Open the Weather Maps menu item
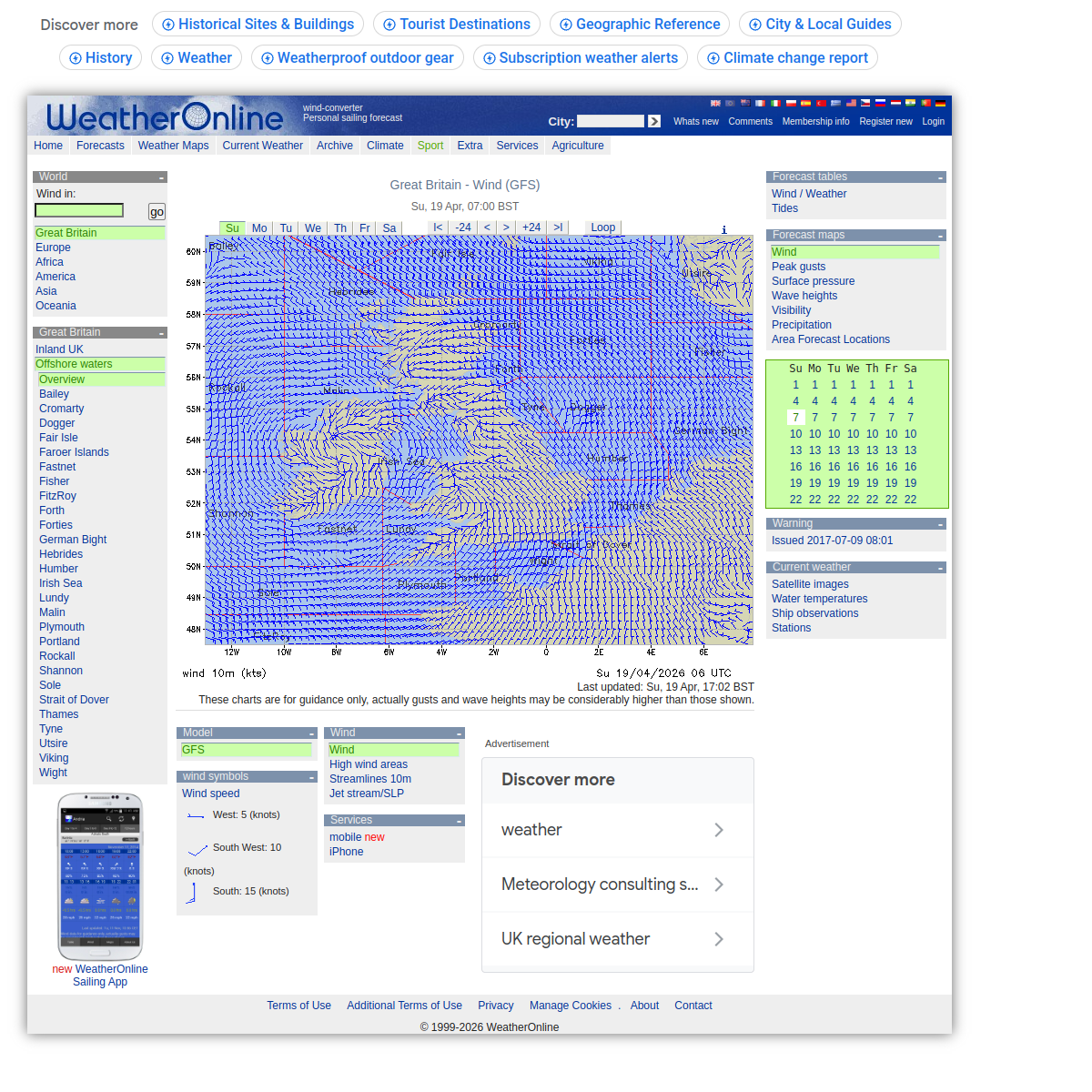 coord(173,146)
